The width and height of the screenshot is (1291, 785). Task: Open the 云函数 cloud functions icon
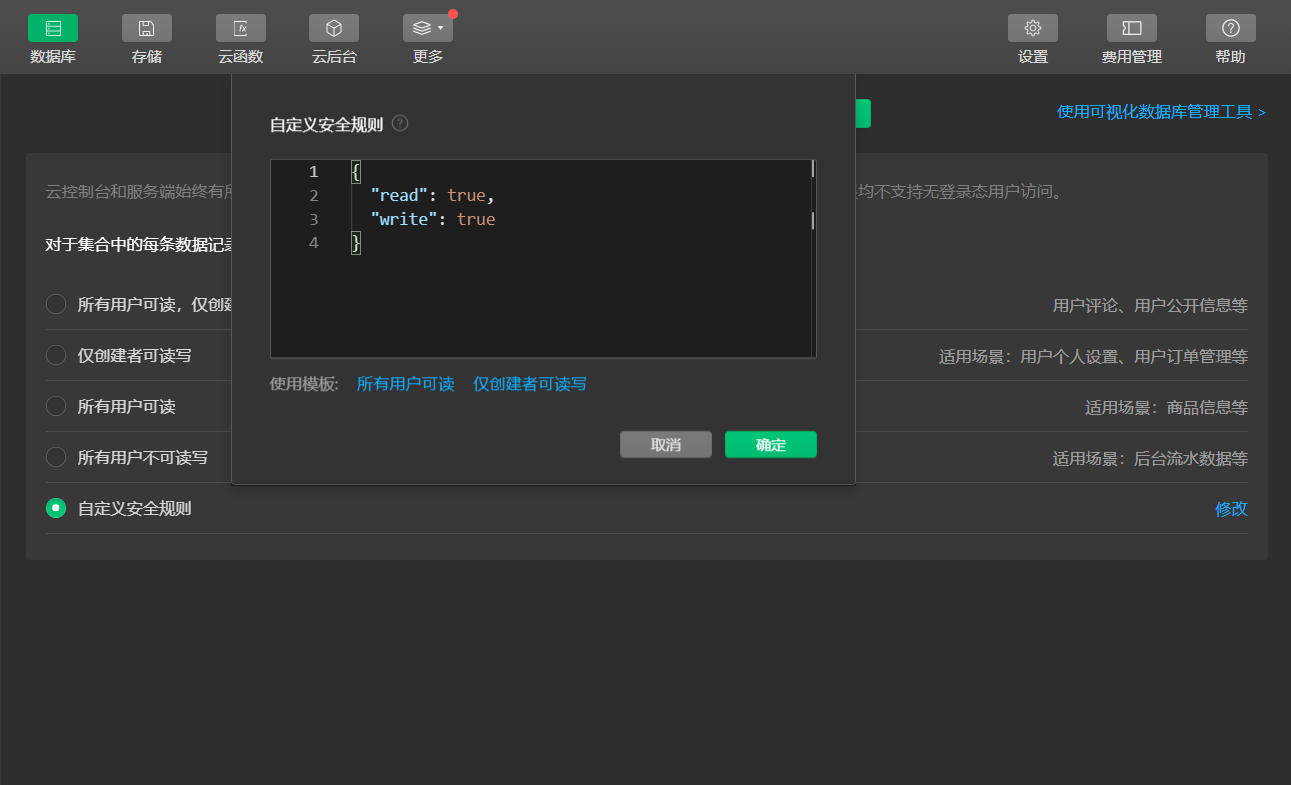point(241,28)
